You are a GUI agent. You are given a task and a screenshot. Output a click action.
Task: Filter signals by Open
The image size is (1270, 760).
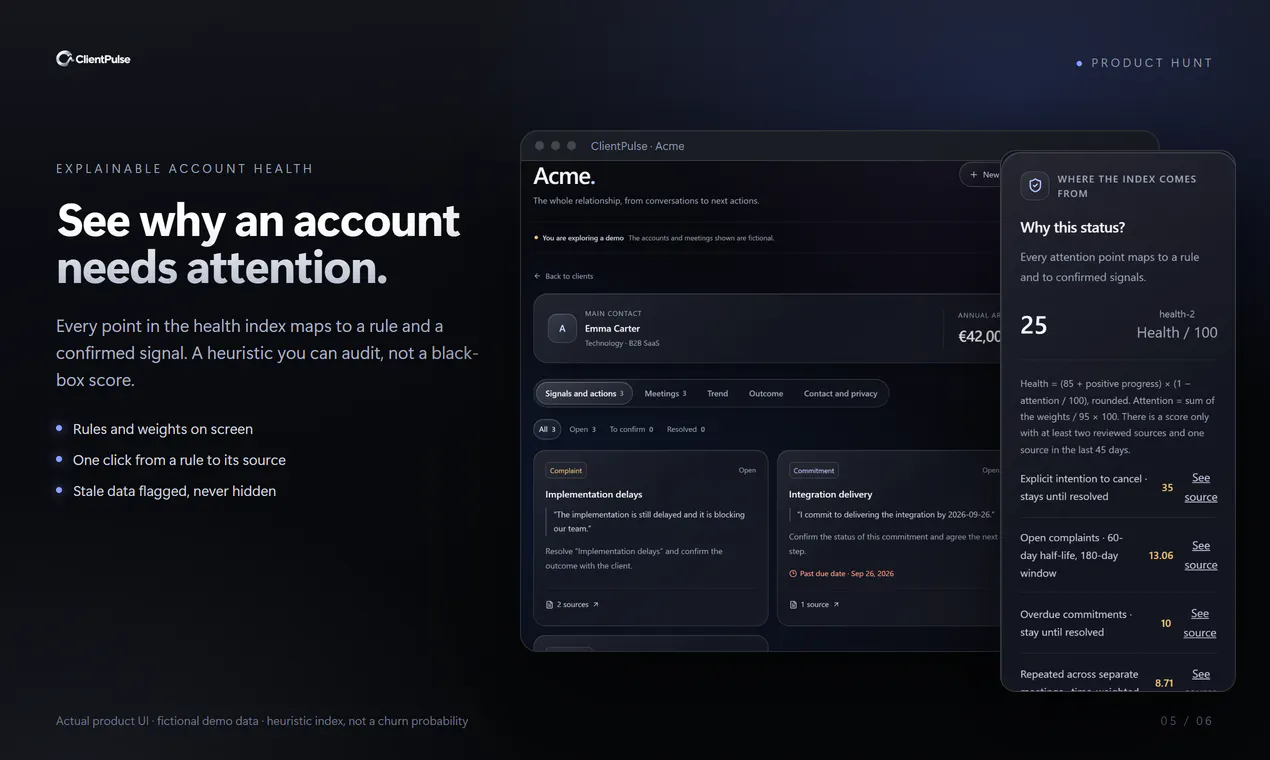[x=582, y=430]
